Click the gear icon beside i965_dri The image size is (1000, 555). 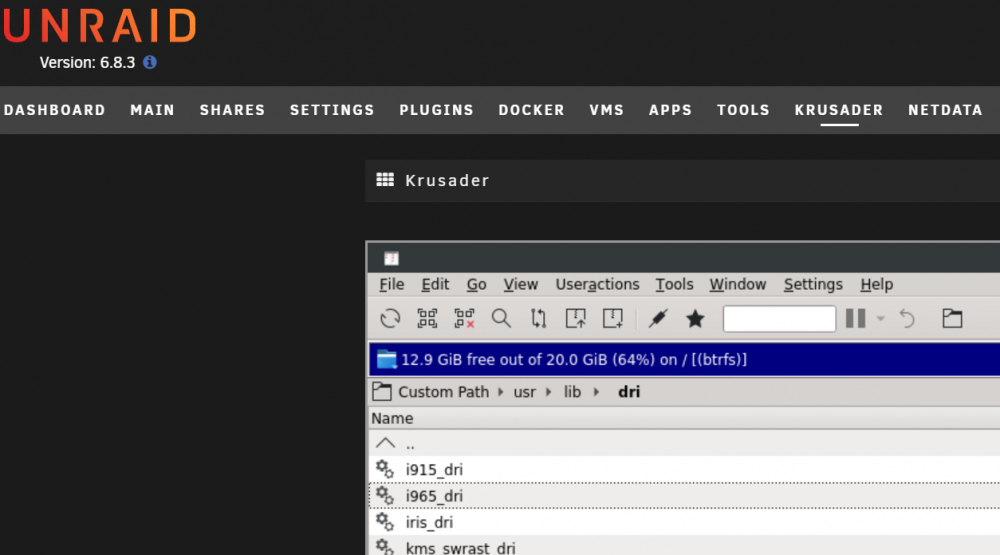[x=385, y=496]
